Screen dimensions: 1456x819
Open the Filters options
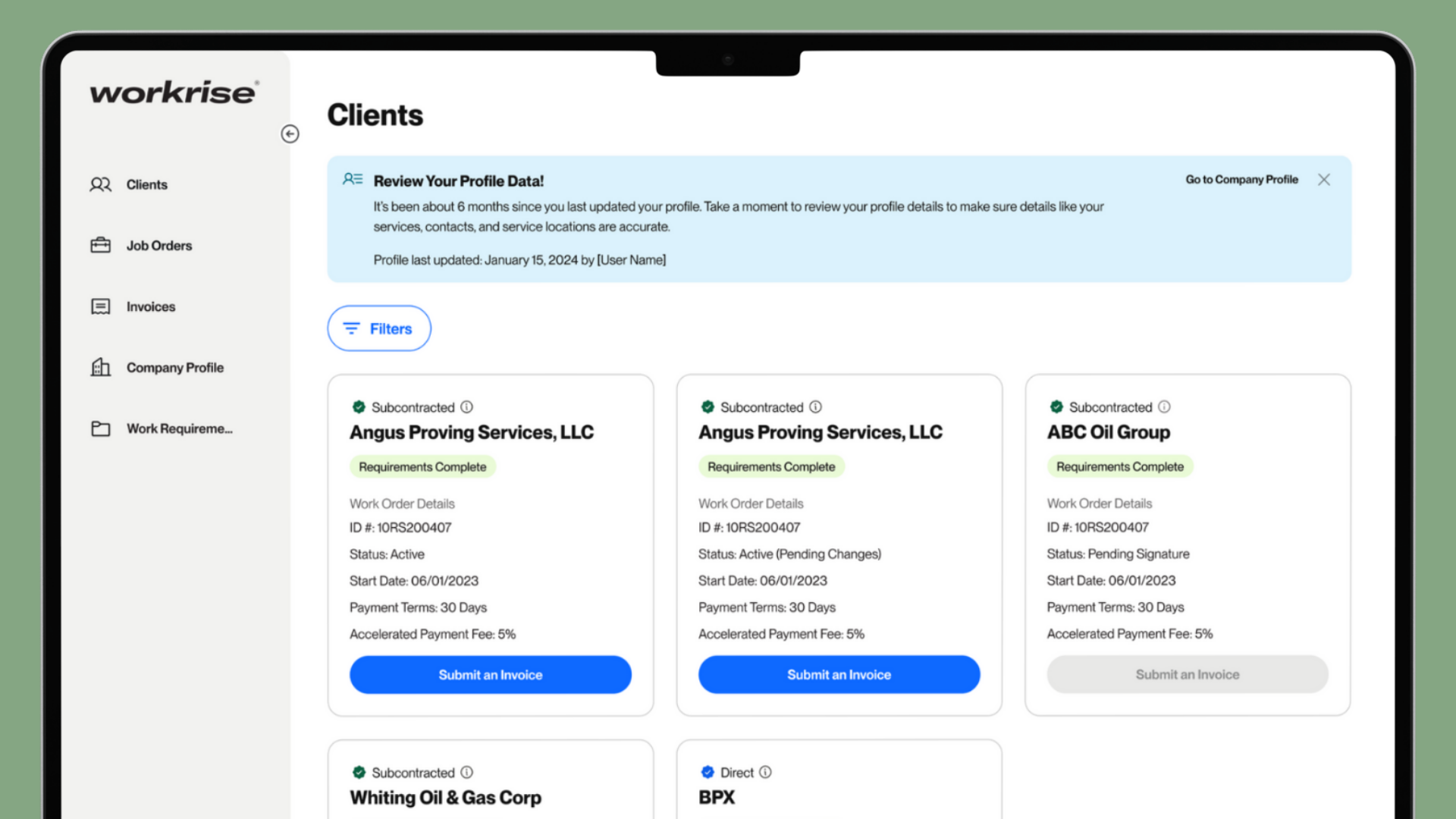pos(379,328)
